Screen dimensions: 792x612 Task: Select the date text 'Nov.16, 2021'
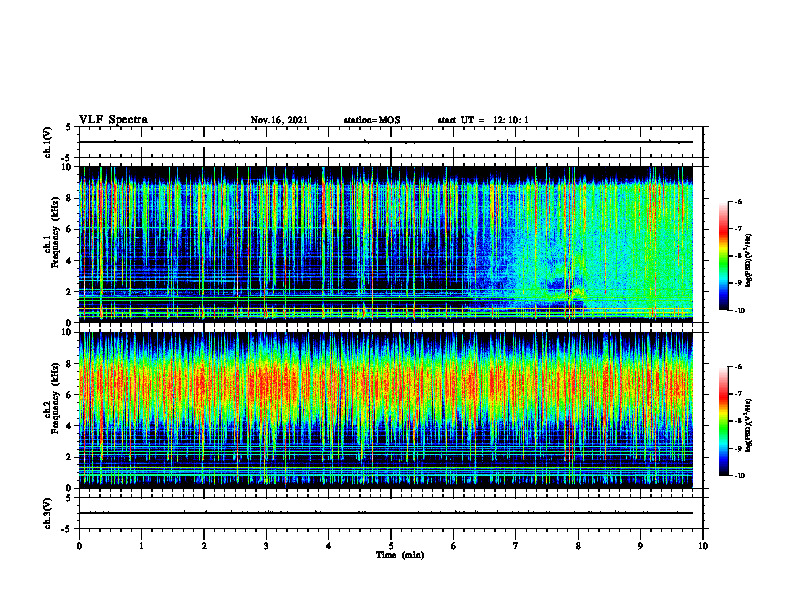(x=279, y=120)
